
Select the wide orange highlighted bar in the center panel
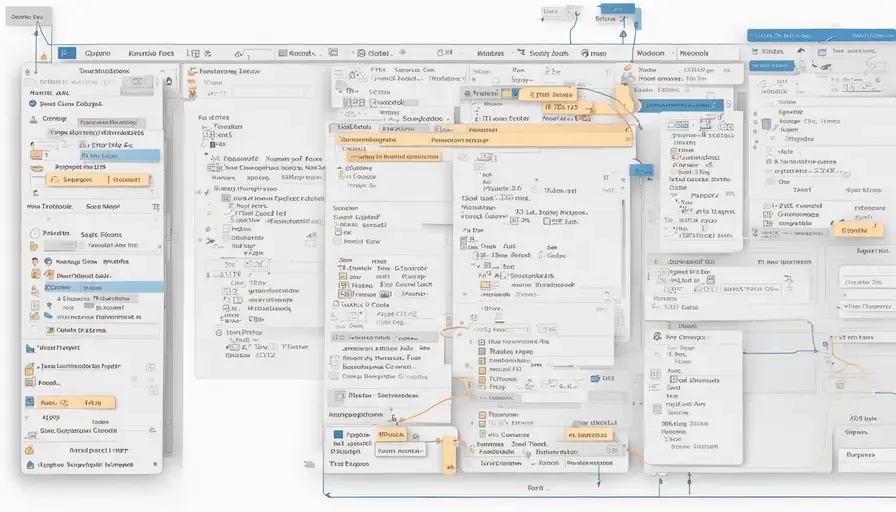coord(483,139)
